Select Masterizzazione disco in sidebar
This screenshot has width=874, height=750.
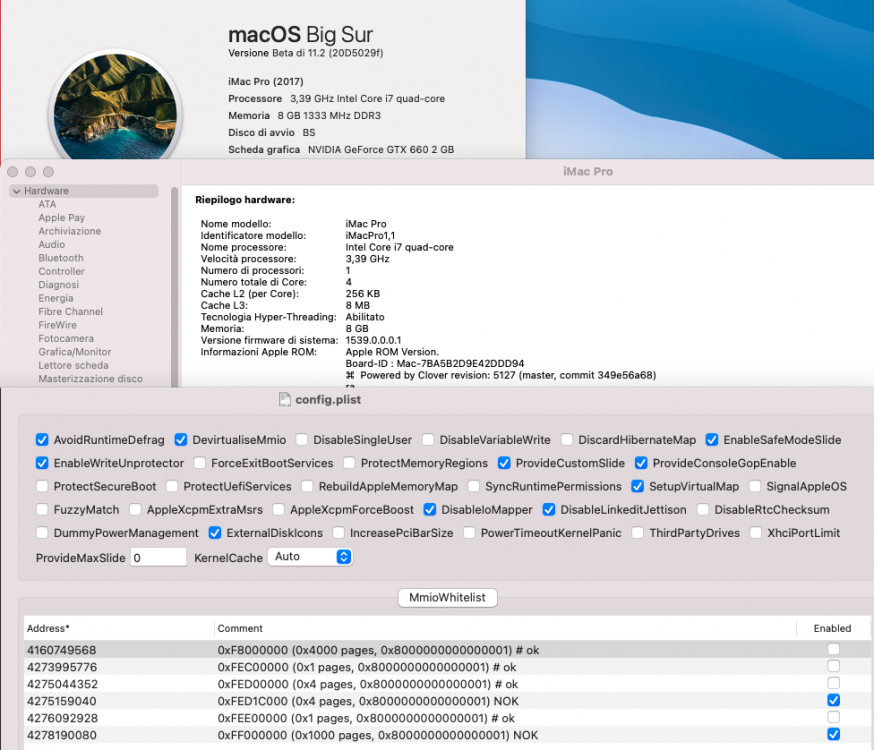[x=90, y=379]
